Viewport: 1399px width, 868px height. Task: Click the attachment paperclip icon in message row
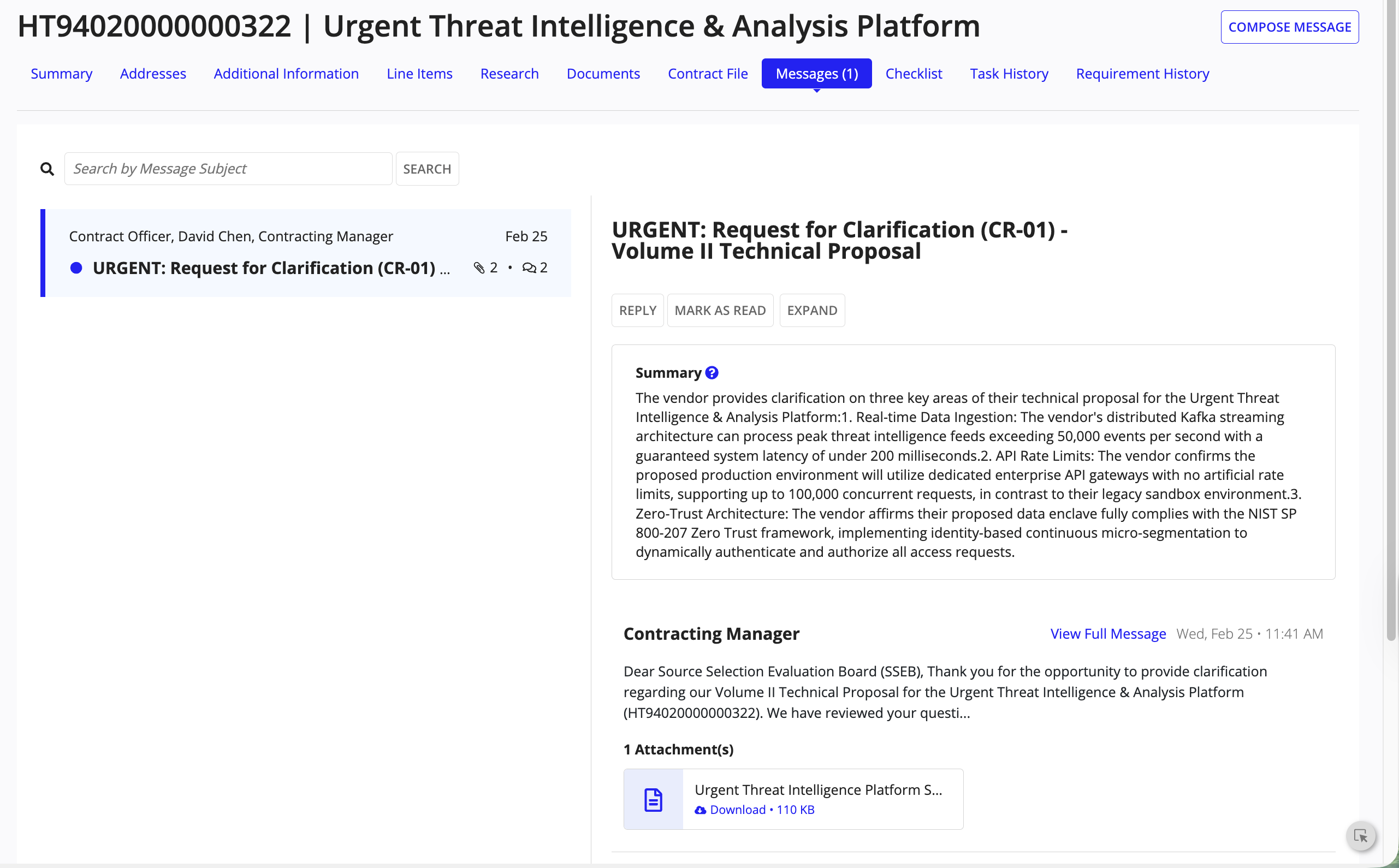point(479,268)
